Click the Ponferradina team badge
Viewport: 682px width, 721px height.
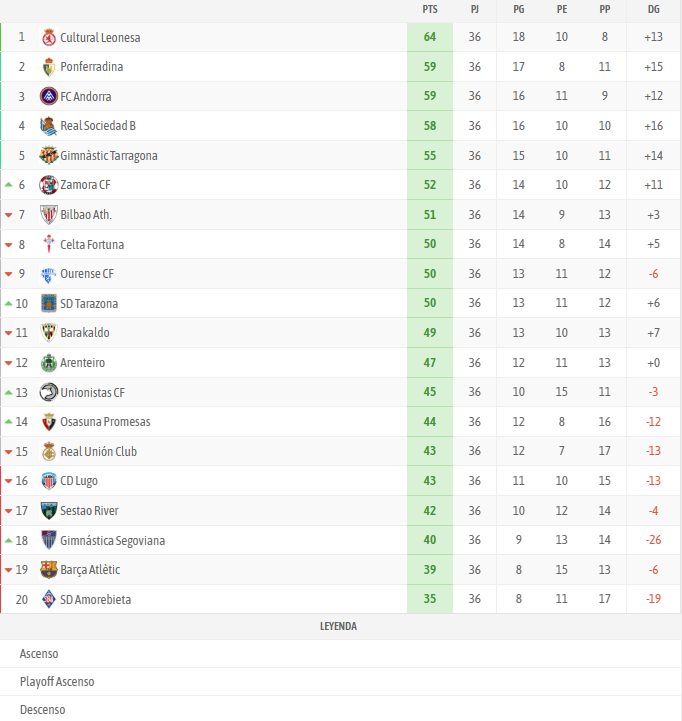click(49, 67)
